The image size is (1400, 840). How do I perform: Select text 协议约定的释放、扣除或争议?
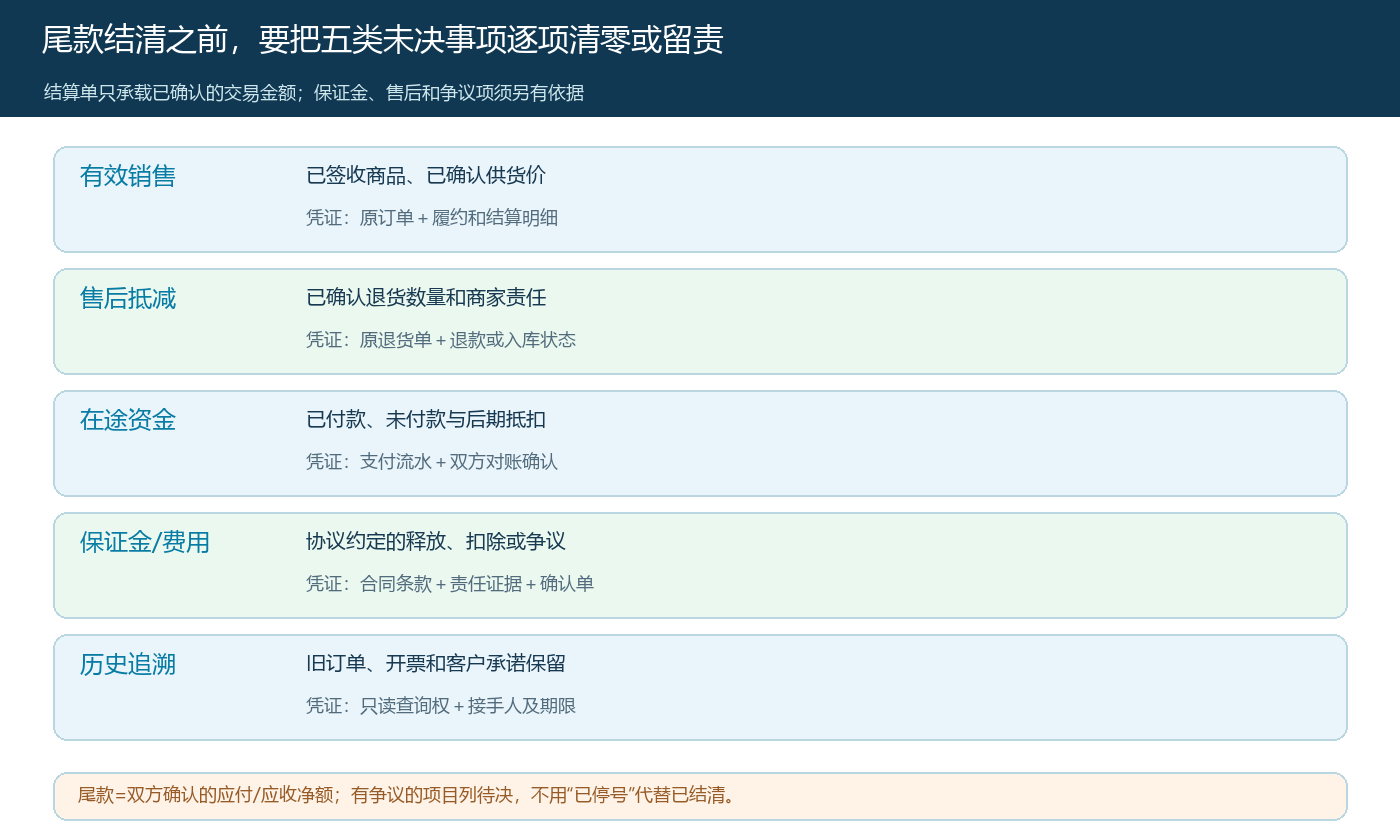(x=436, y=541)
